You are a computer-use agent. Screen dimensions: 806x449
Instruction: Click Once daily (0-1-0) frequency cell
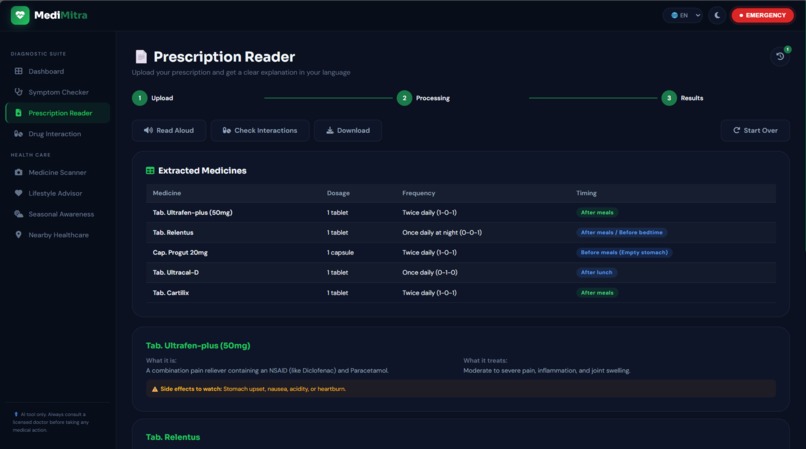430,273
